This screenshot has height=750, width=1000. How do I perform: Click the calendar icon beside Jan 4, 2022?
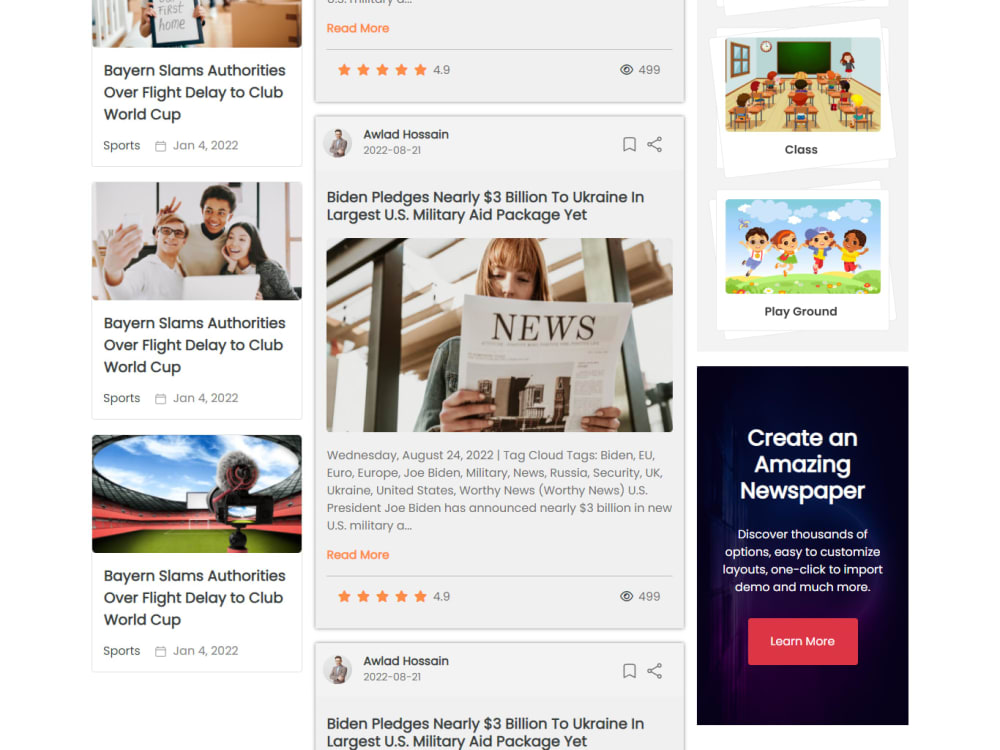tap(161, 145)
